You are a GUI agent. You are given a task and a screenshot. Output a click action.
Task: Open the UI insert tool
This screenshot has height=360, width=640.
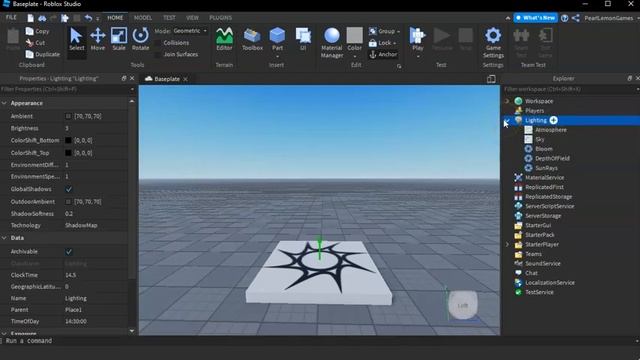303,40
